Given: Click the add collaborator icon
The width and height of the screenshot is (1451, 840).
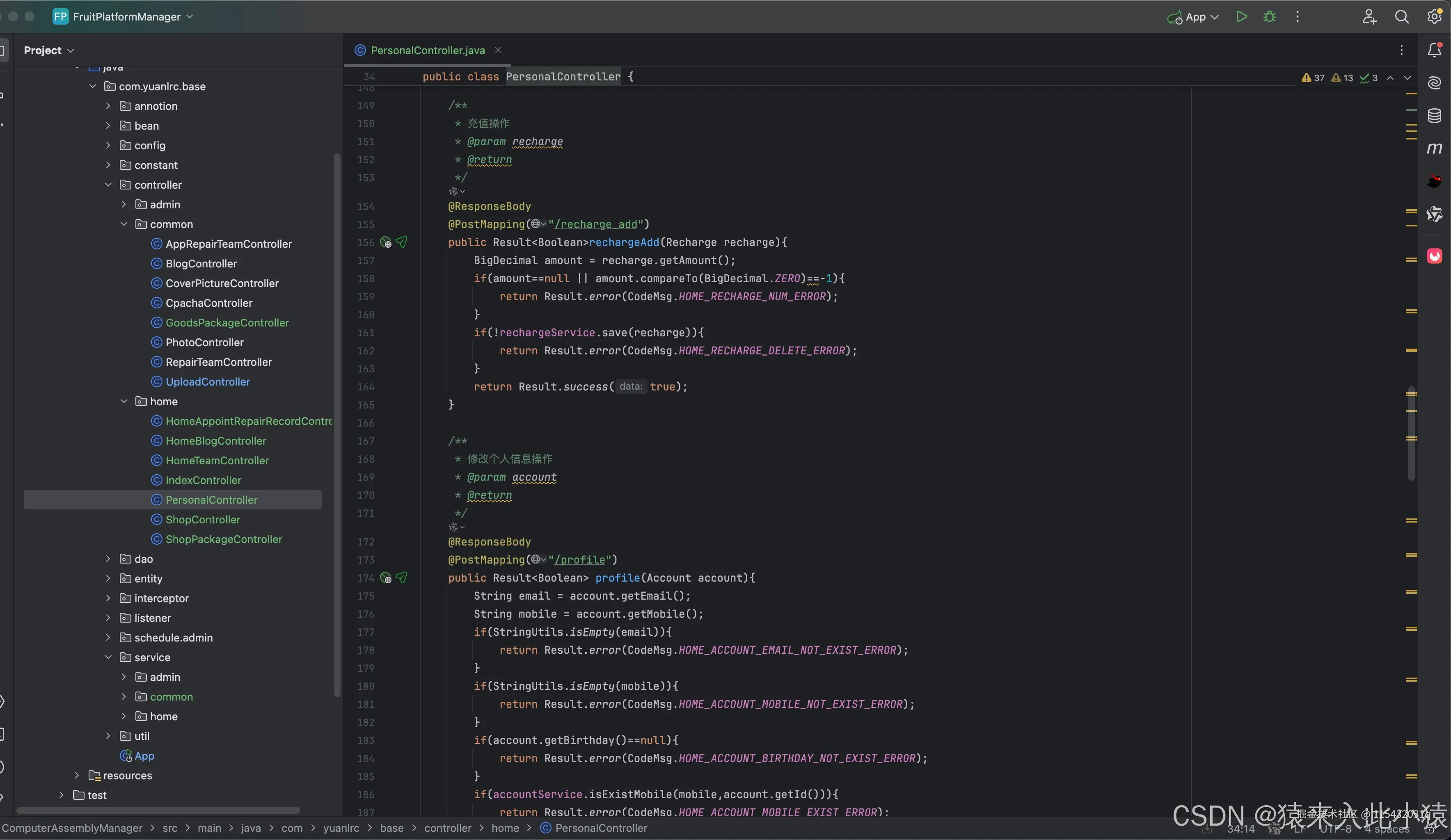Looking at the screenshot, I should 1369,17.
